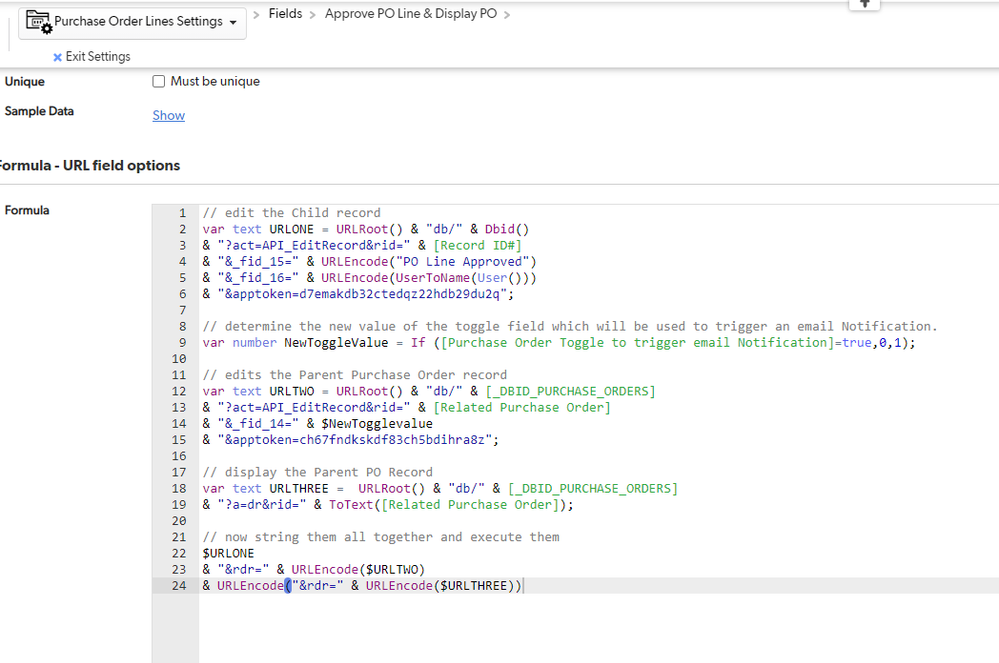
Task: Click the '[Purchase Order Toggle to trigger email Notification]' field
Action: [x=638, y=343]
